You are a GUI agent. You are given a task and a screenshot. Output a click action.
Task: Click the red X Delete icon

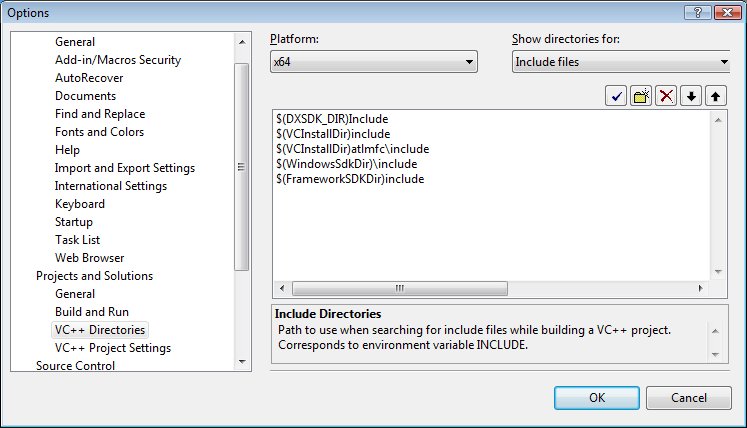pos(666,96)
